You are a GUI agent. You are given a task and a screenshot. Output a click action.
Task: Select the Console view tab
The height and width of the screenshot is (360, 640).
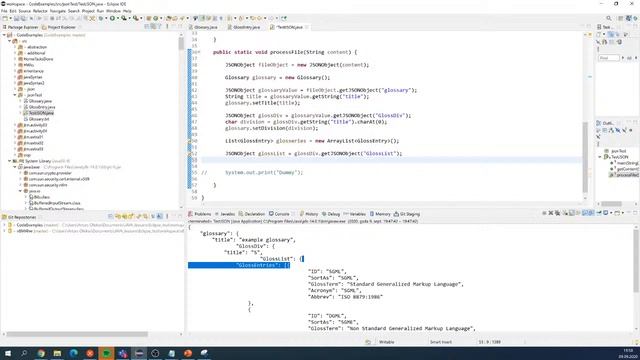click(x=279, y=214)
